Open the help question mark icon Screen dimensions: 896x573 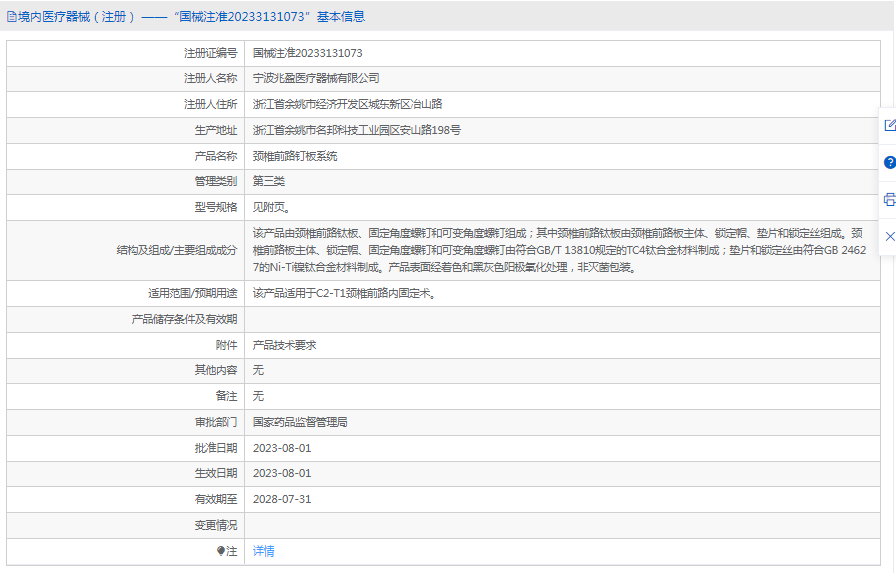(x=889, y=162)
